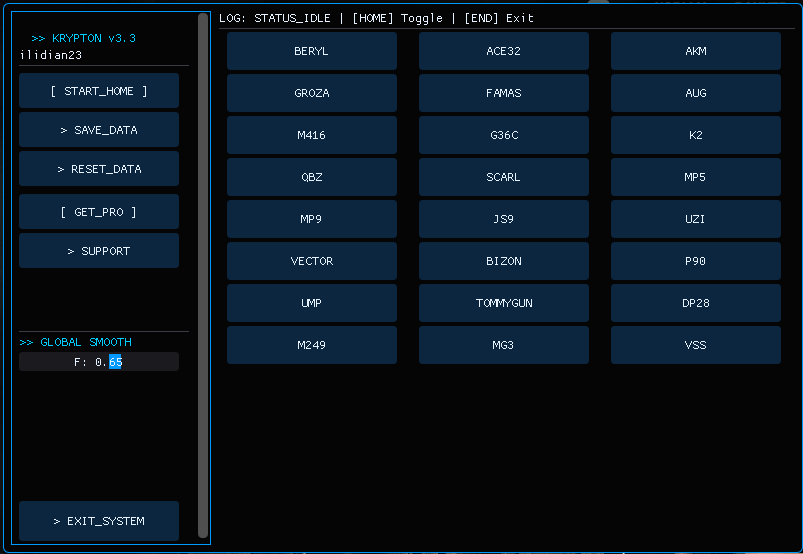
Task: Select the VECTOR weapon button
Action: [x=311, y=261]
